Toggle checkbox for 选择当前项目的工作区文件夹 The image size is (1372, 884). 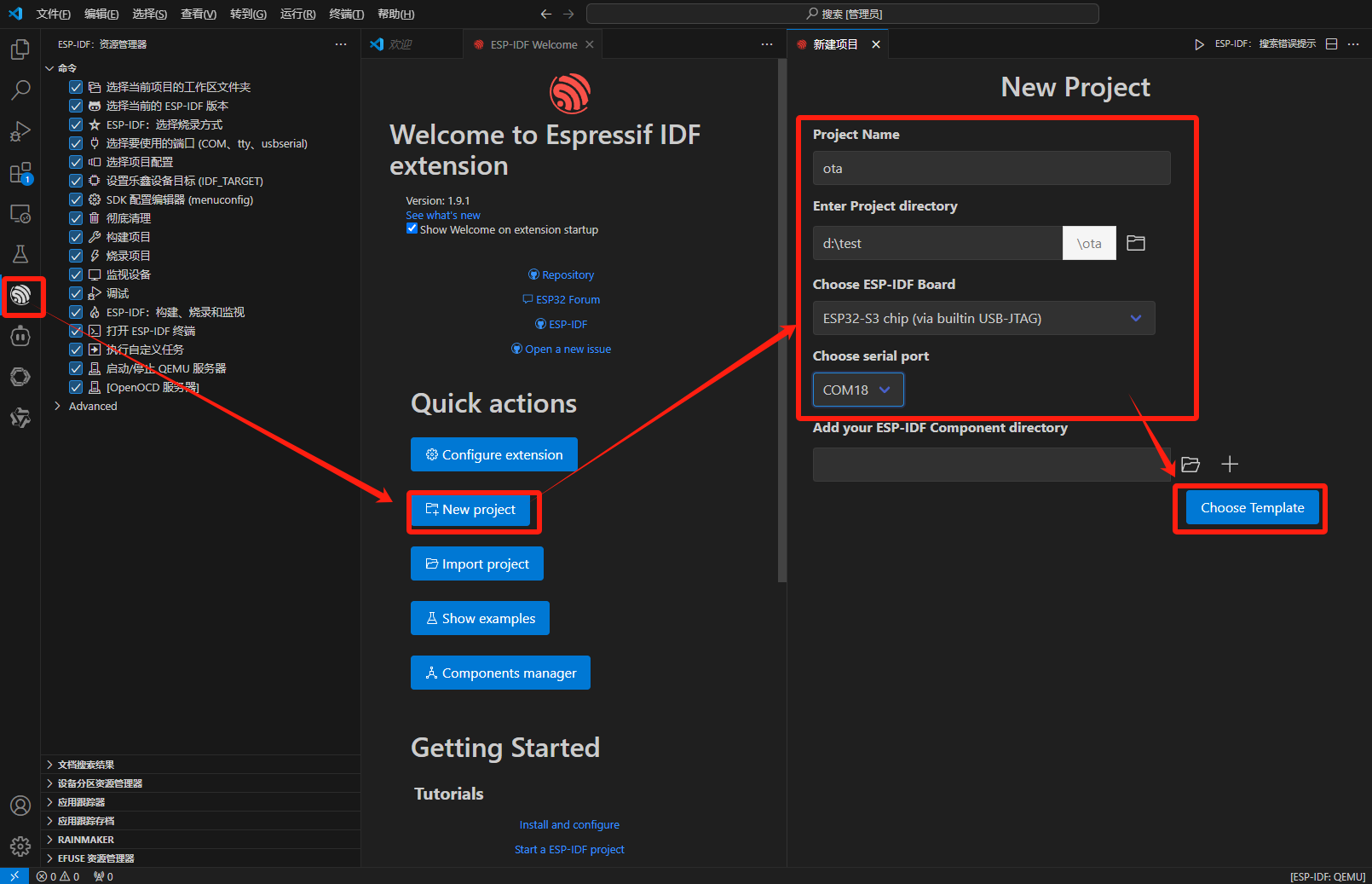(76, 87)
